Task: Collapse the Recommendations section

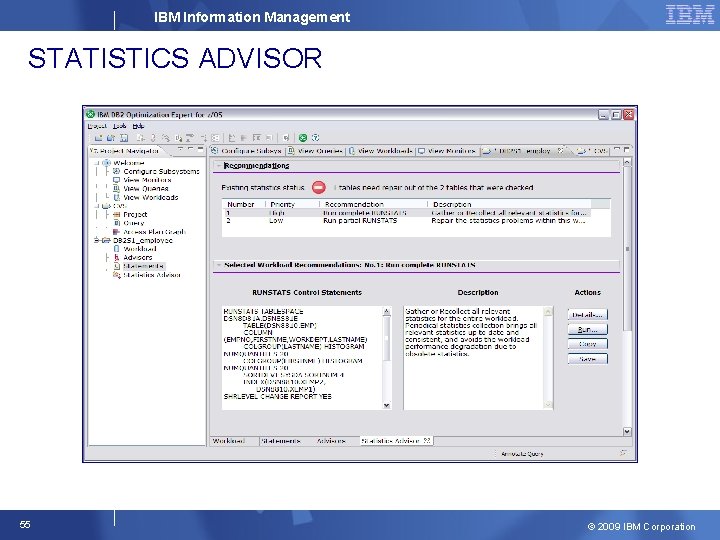Action: pyautogui.click(x=219, y=165)
